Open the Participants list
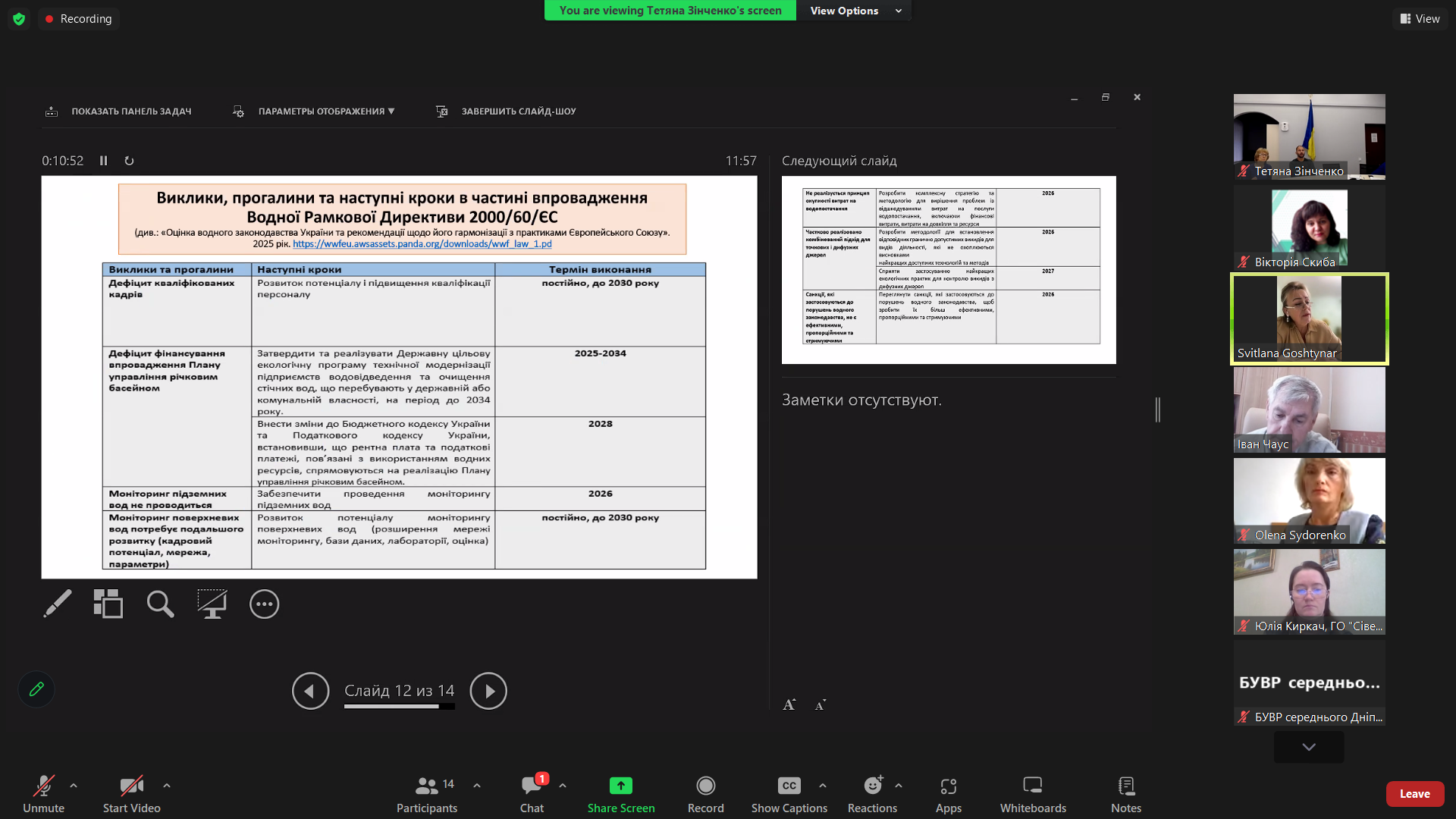 [x=427, y=786]
